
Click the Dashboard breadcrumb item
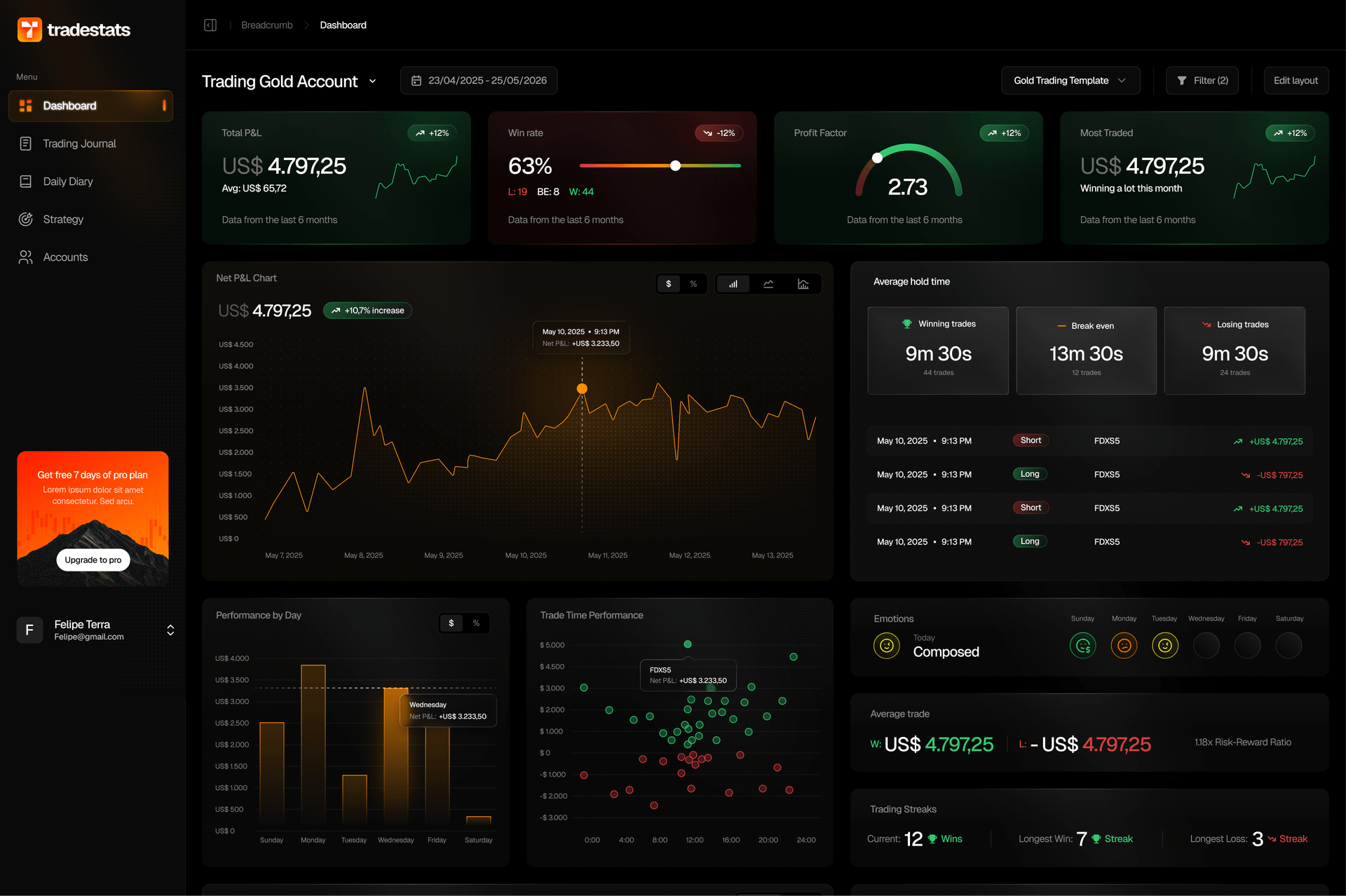click(x=343, y=25)
